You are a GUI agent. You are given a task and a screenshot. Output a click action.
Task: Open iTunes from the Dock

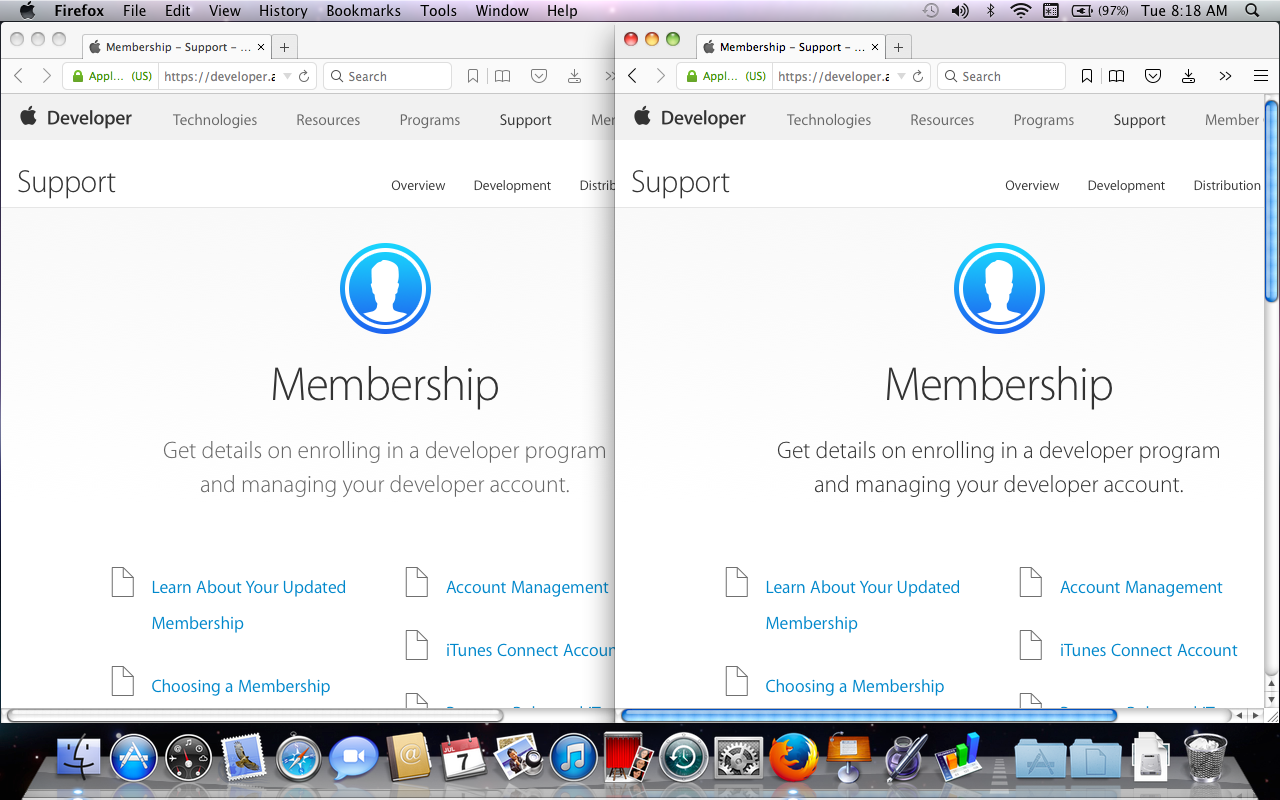pyautogui.click(x=573, y=758)
